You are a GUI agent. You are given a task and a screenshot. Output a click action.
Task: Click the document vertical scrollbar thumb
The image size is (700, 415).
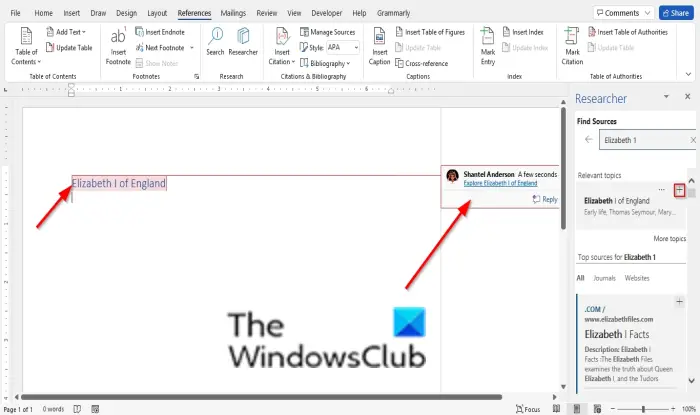pyautogui.click(x=563, y=168)
